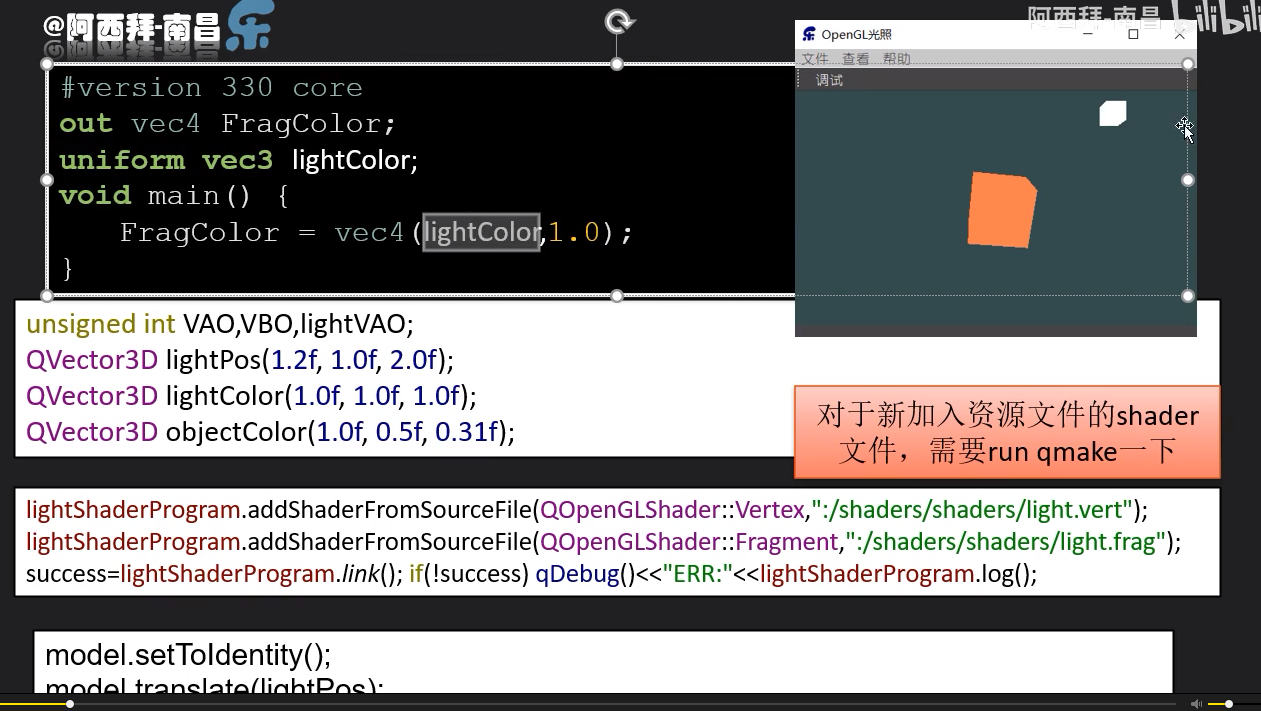Open the 帮助 menu
Screen dimensions: 1261x711
897,58
